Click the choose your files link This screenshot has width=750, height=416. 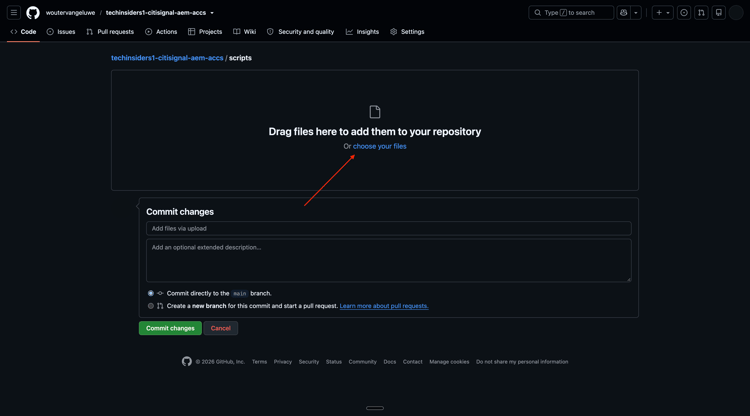pyautogui.click(x=380, y=146)
